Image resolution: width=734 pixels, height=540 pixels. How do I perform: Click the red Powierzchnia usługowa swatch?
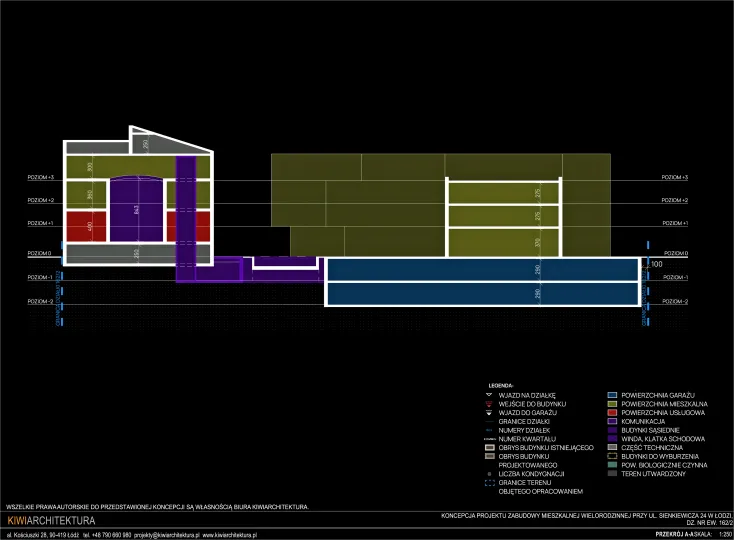click(x=613, y=413)
